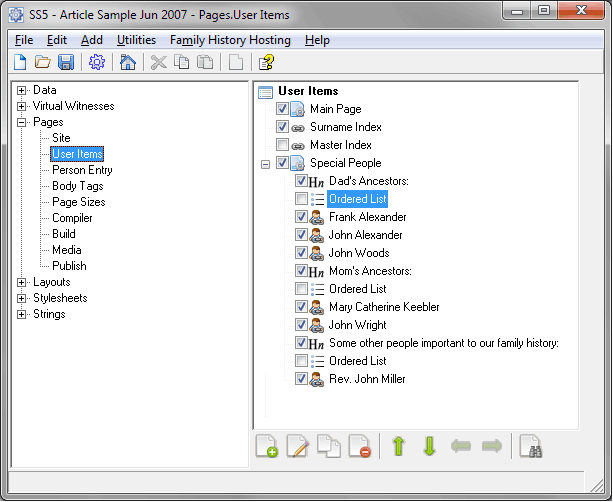Collapse the Special People node
This screenshot has width=613, height=502.
point(265,163)
